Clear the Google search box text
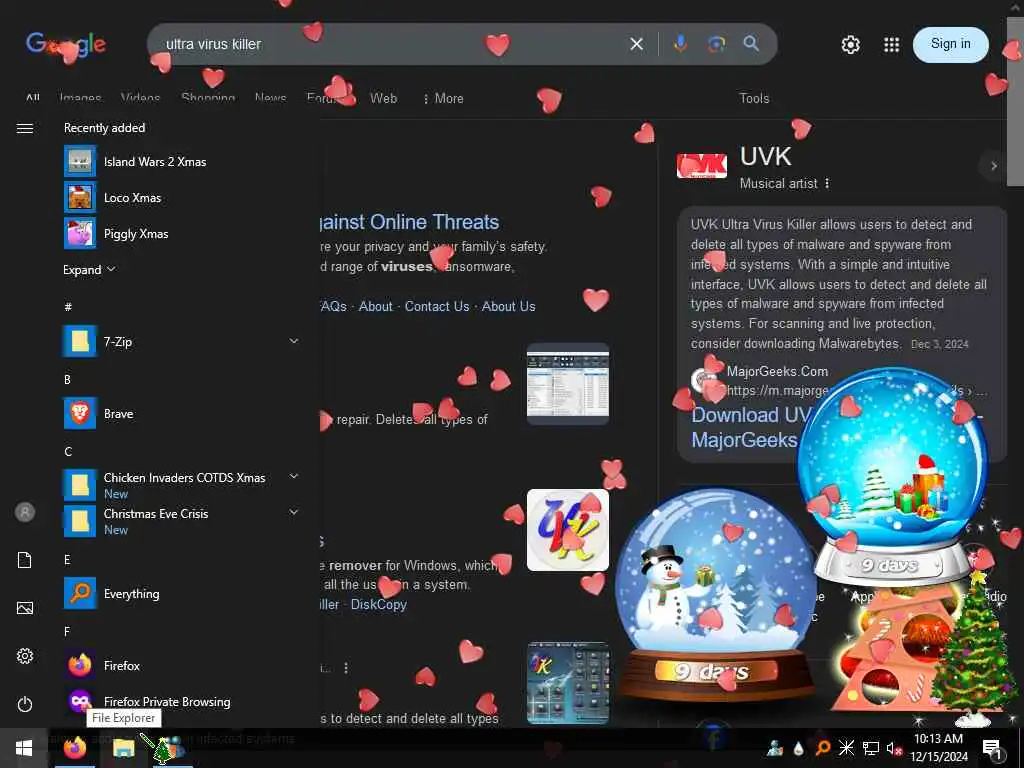This screenshot has height=768, width=1024. click(x=636, y=44)
